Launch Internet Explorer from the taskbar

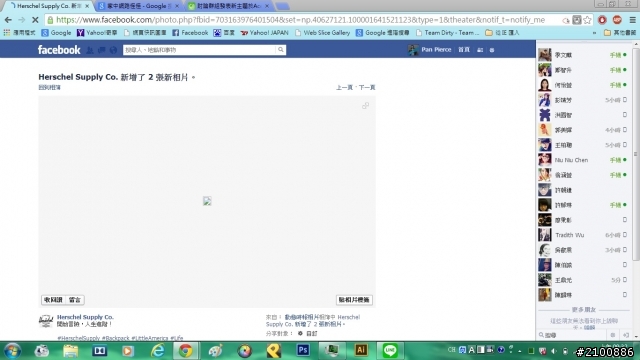click(158, 351)
